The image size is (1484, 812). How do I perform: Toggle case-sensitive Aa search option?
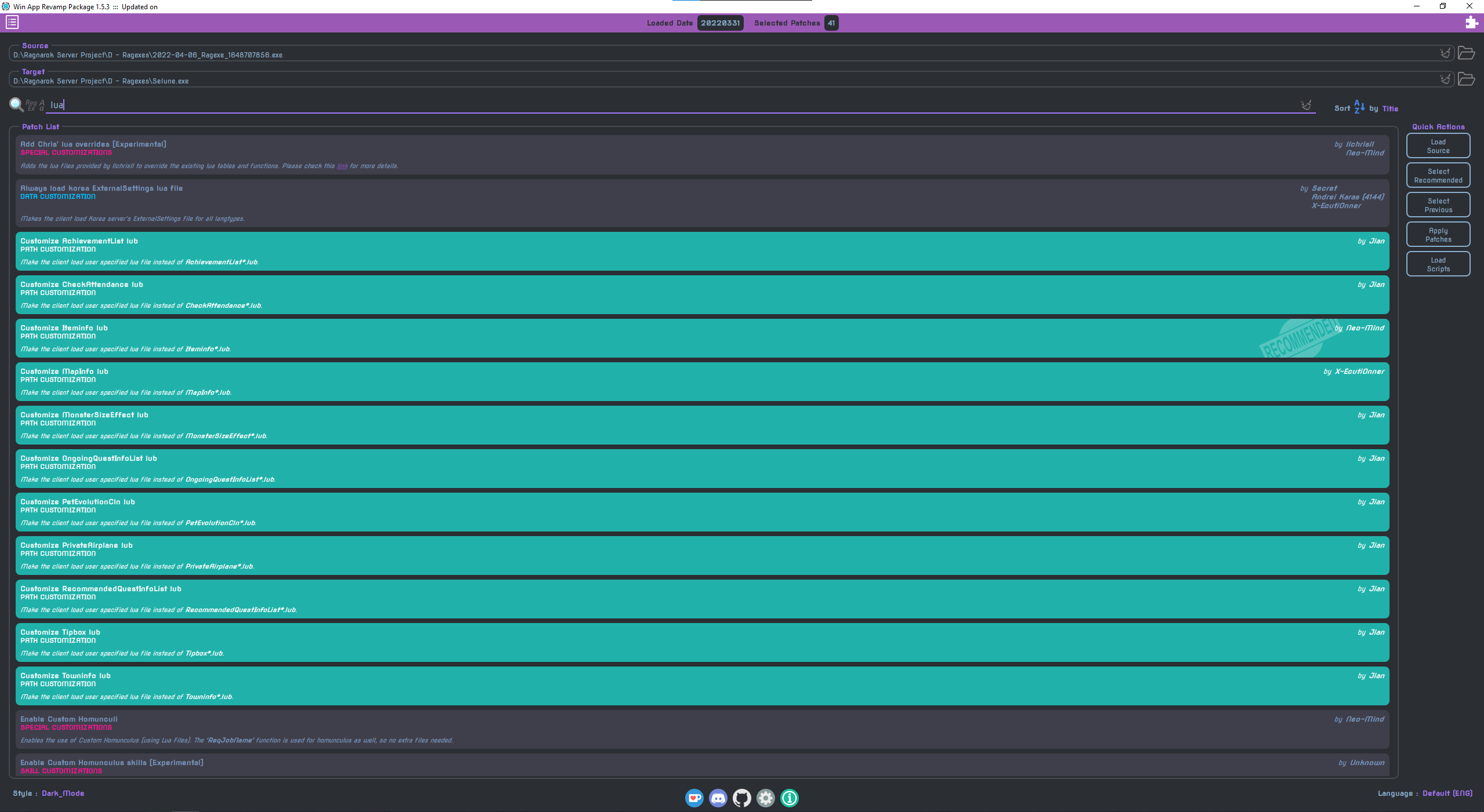[x=42, y=105]
